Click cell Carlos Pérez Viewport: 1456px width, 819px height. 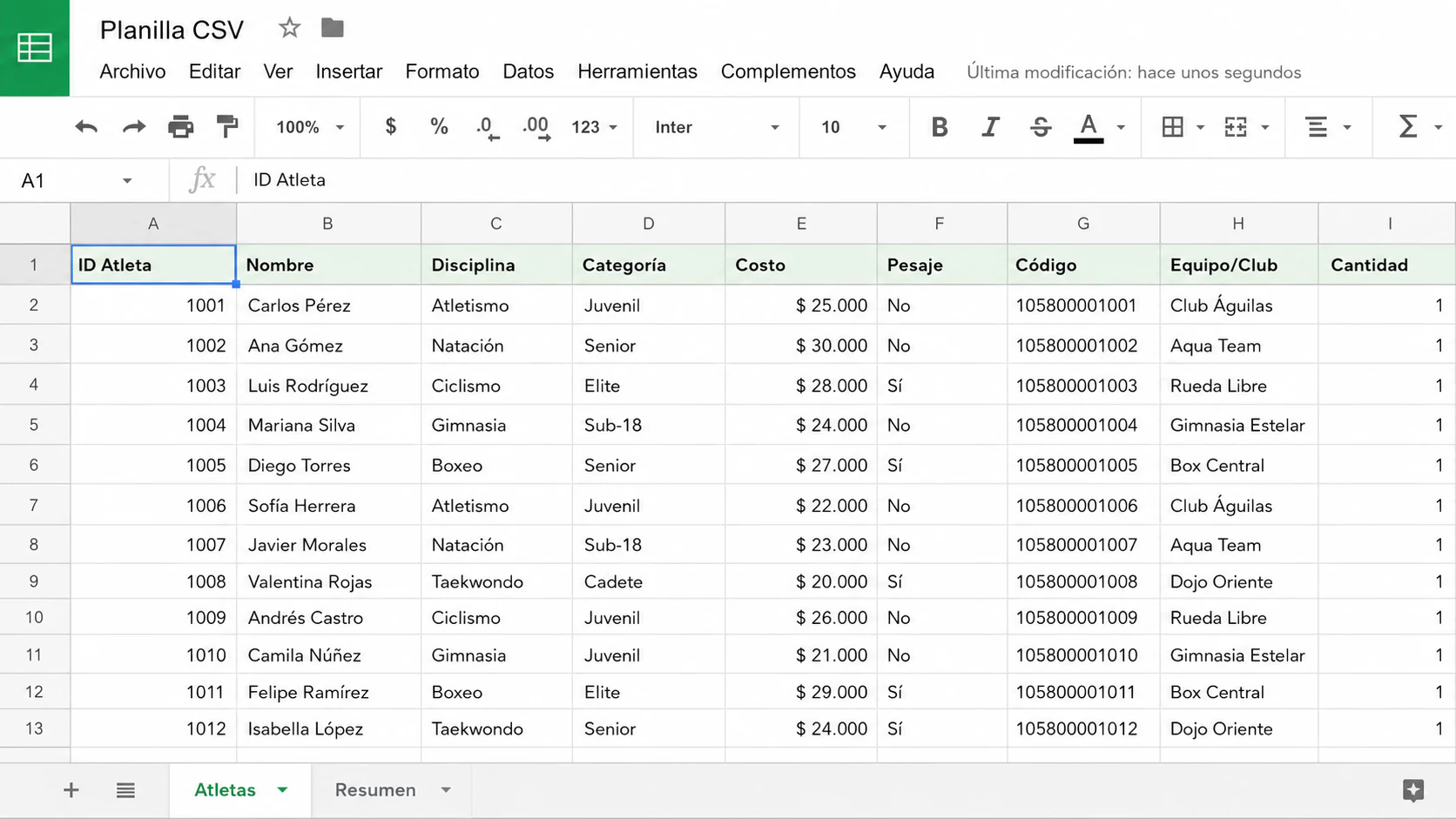328,305
